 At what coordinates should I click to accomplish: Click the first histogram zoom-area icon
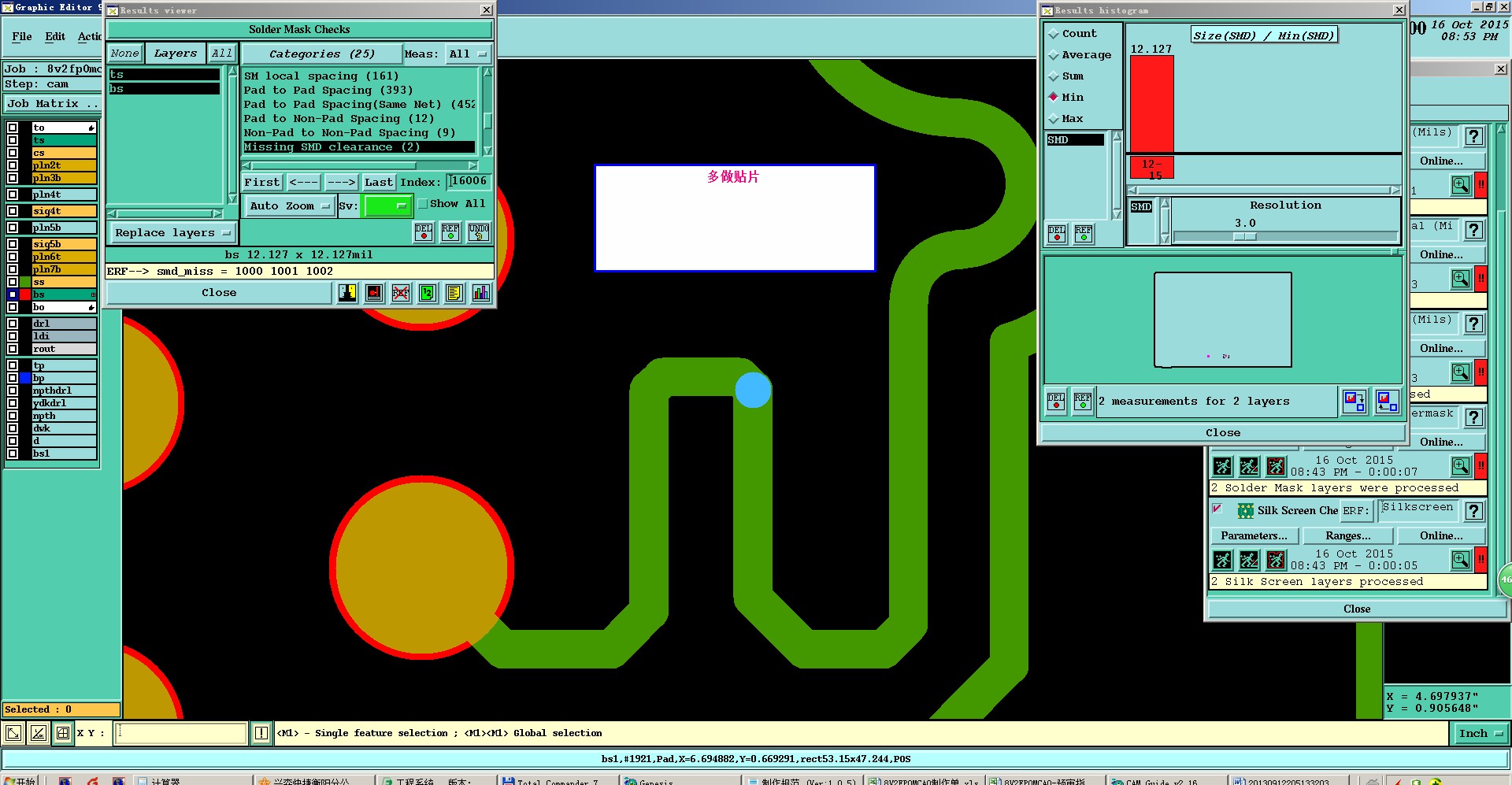[1354, 402]
